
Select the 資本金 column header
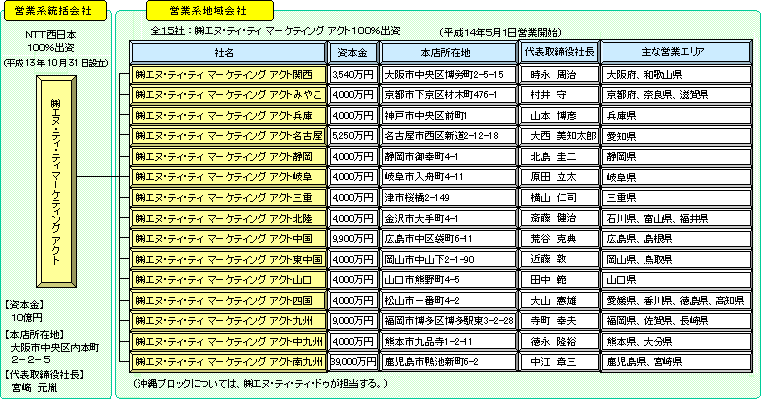(x=353, y=53)
